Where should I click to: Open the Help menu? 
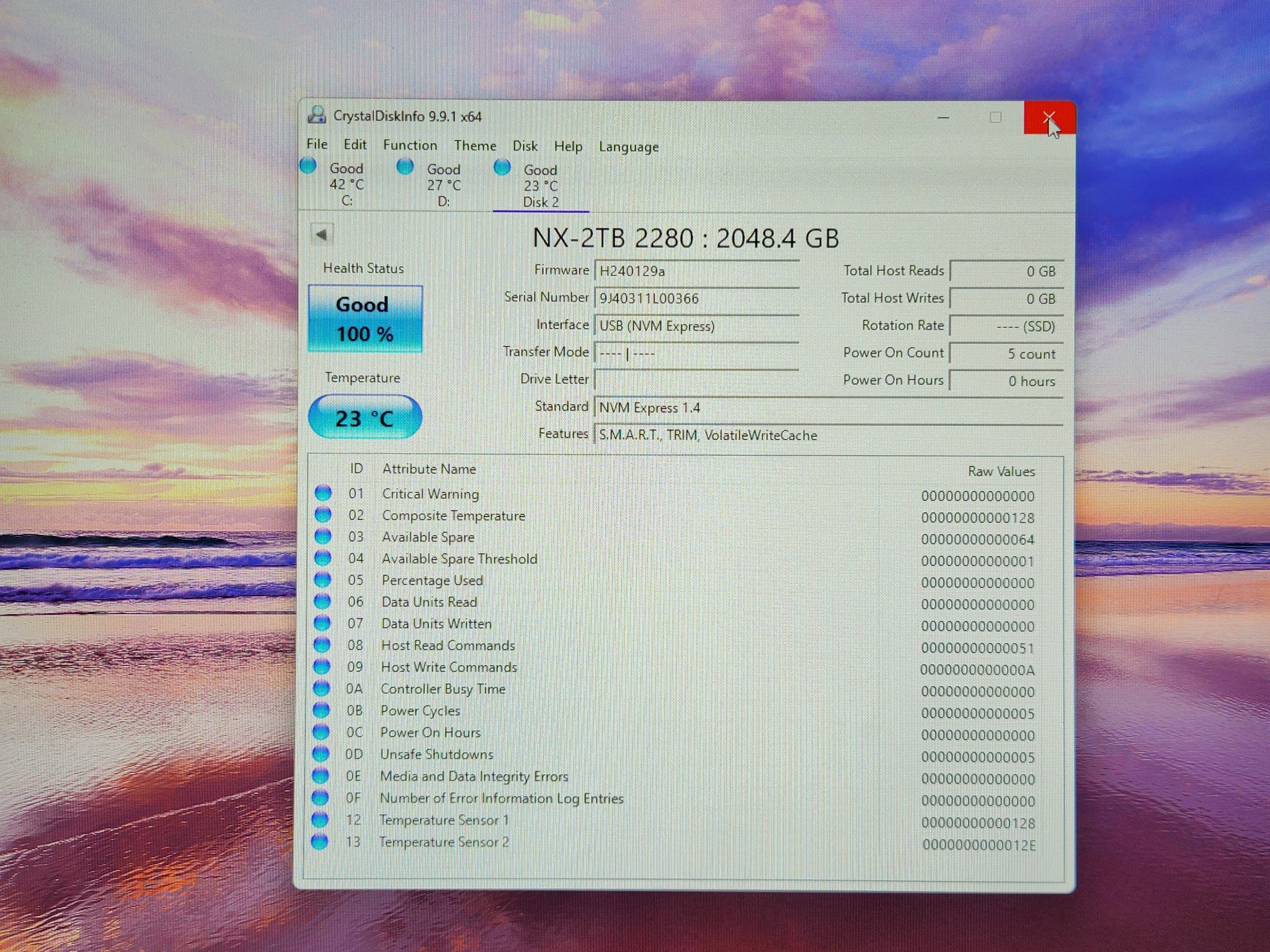pos(568,147)
